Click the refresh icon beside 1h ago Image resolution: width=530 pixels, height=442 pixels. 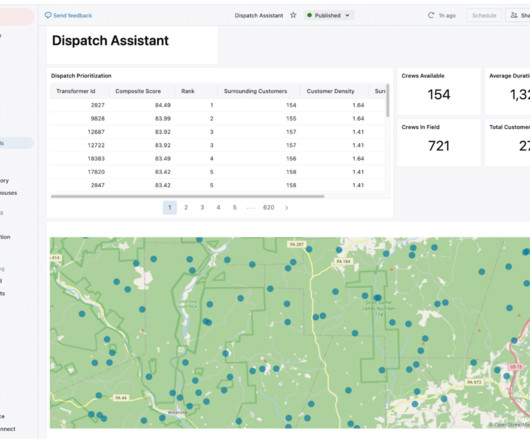[x=431, y=15]
